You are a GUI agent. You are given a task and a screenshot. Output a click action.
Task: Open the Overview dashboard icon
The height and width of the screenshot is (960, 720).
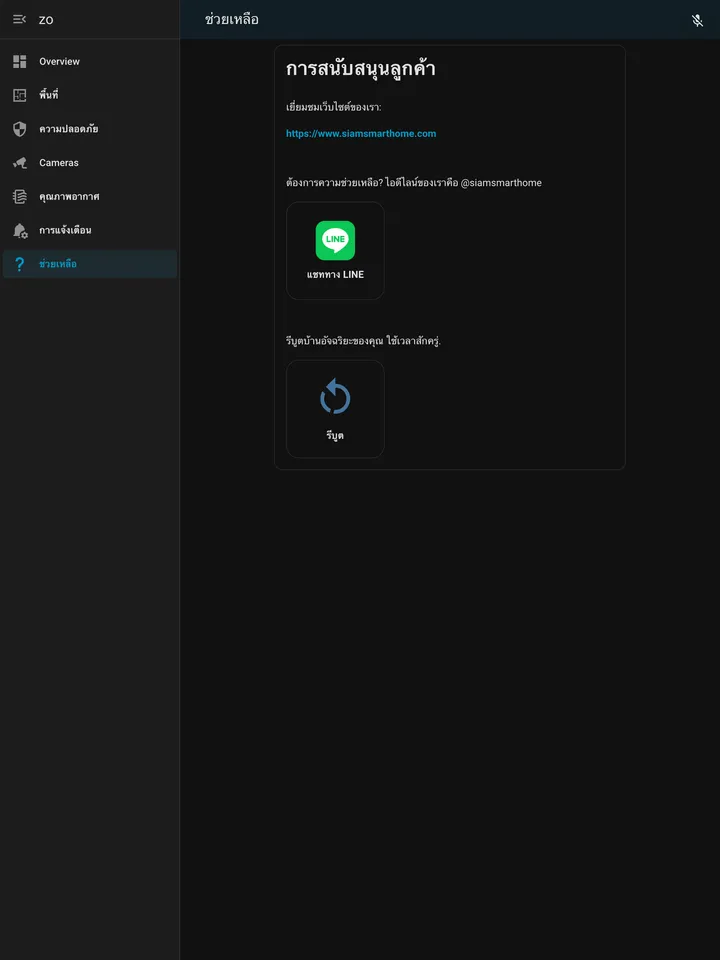coord(20,61)
